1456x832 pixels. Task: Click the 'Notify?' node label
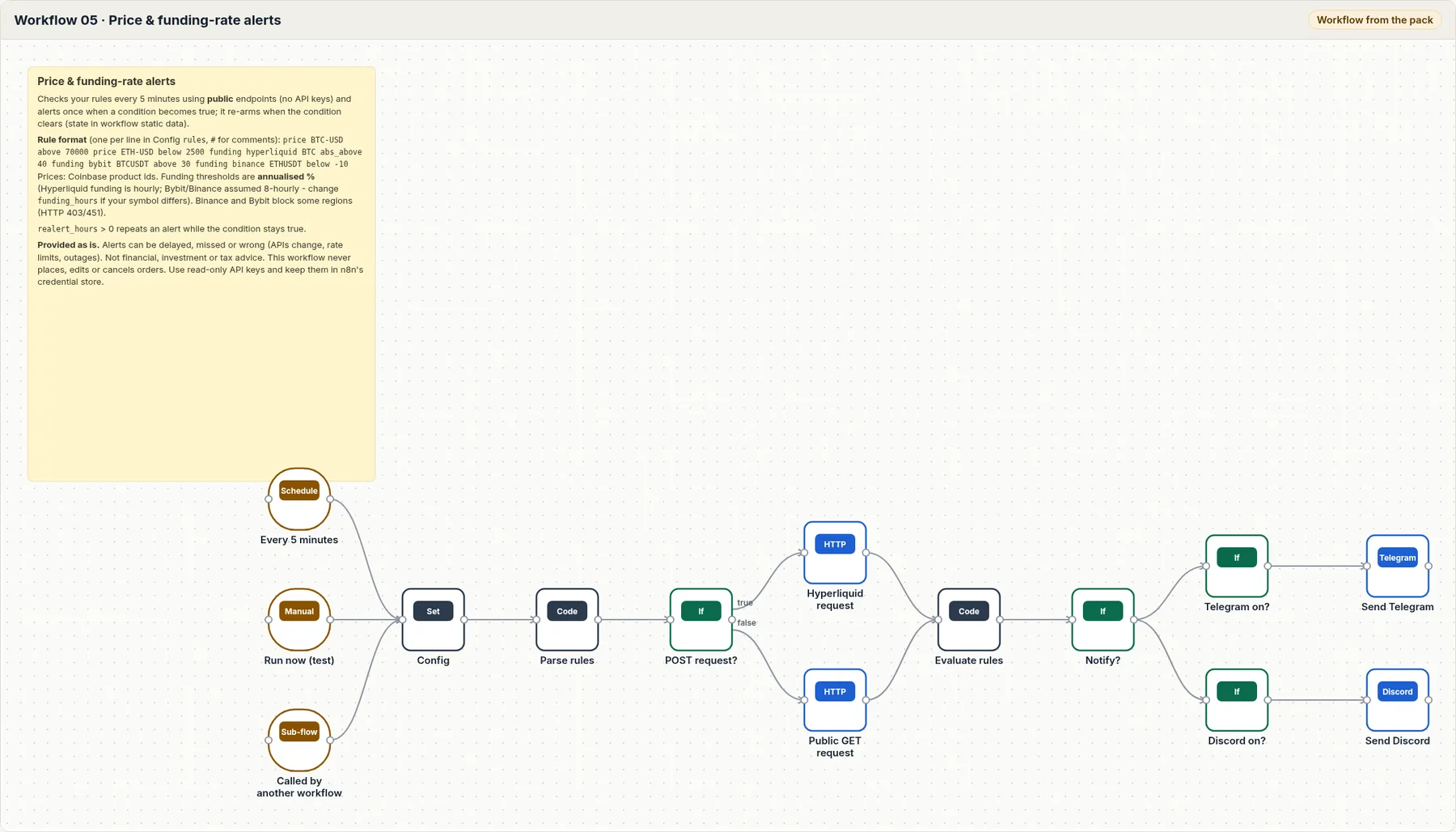(1103, 660)
